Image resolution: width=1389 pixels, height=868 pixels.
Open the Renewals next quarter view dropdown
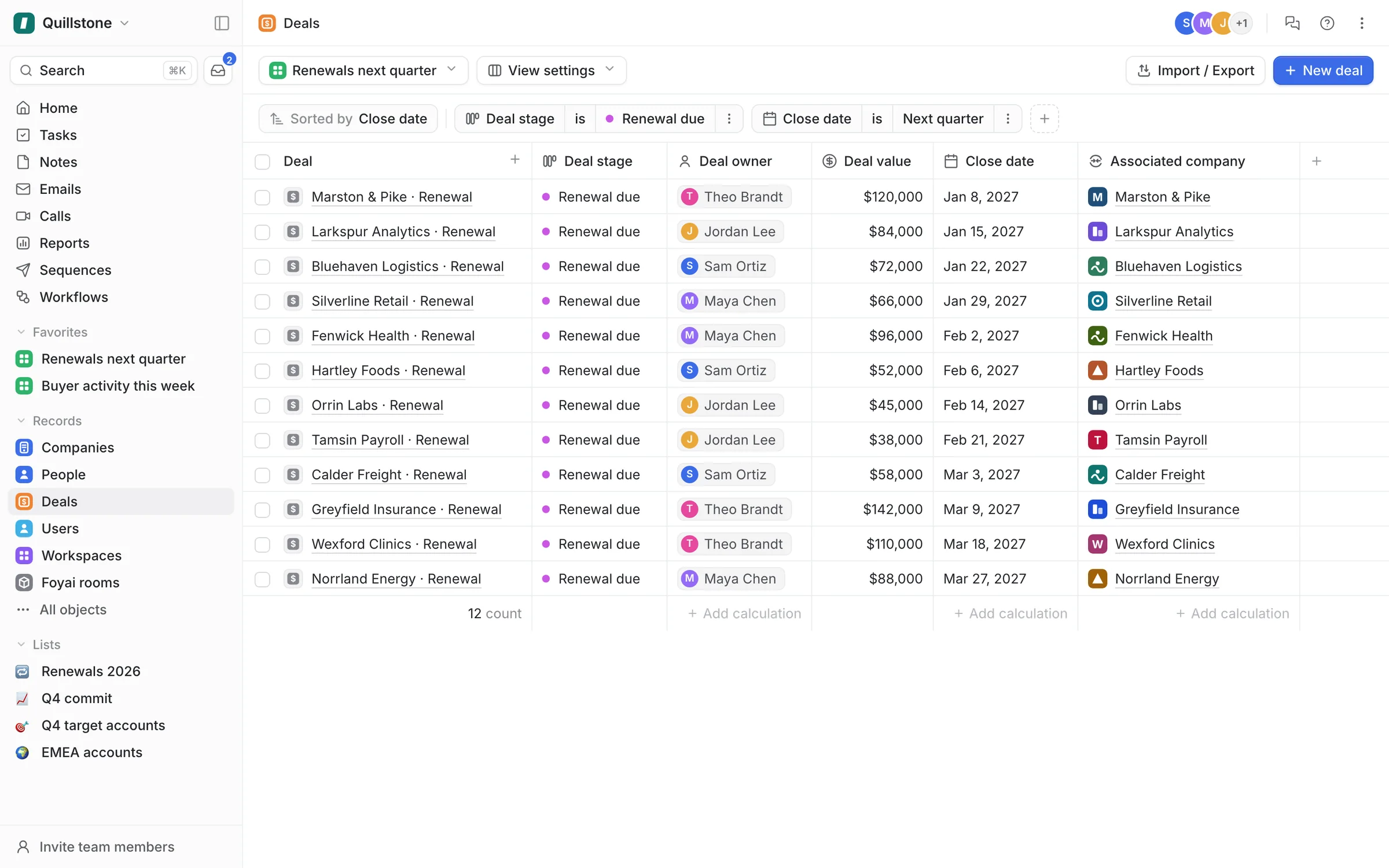(x=363, y=71)
